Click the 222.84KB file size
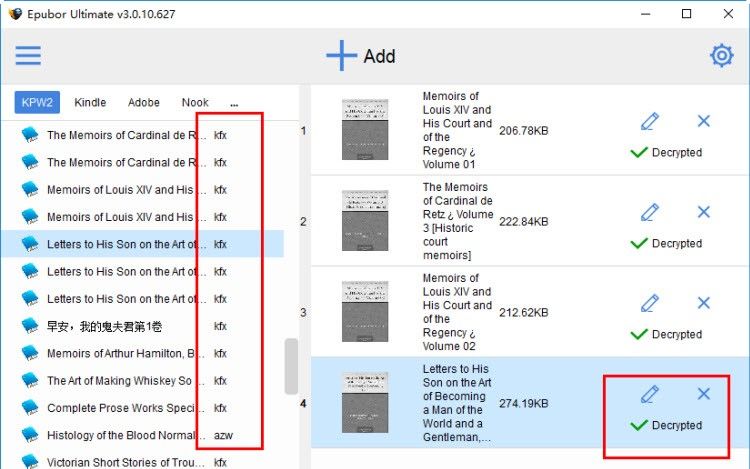 [x=524, y=221]
